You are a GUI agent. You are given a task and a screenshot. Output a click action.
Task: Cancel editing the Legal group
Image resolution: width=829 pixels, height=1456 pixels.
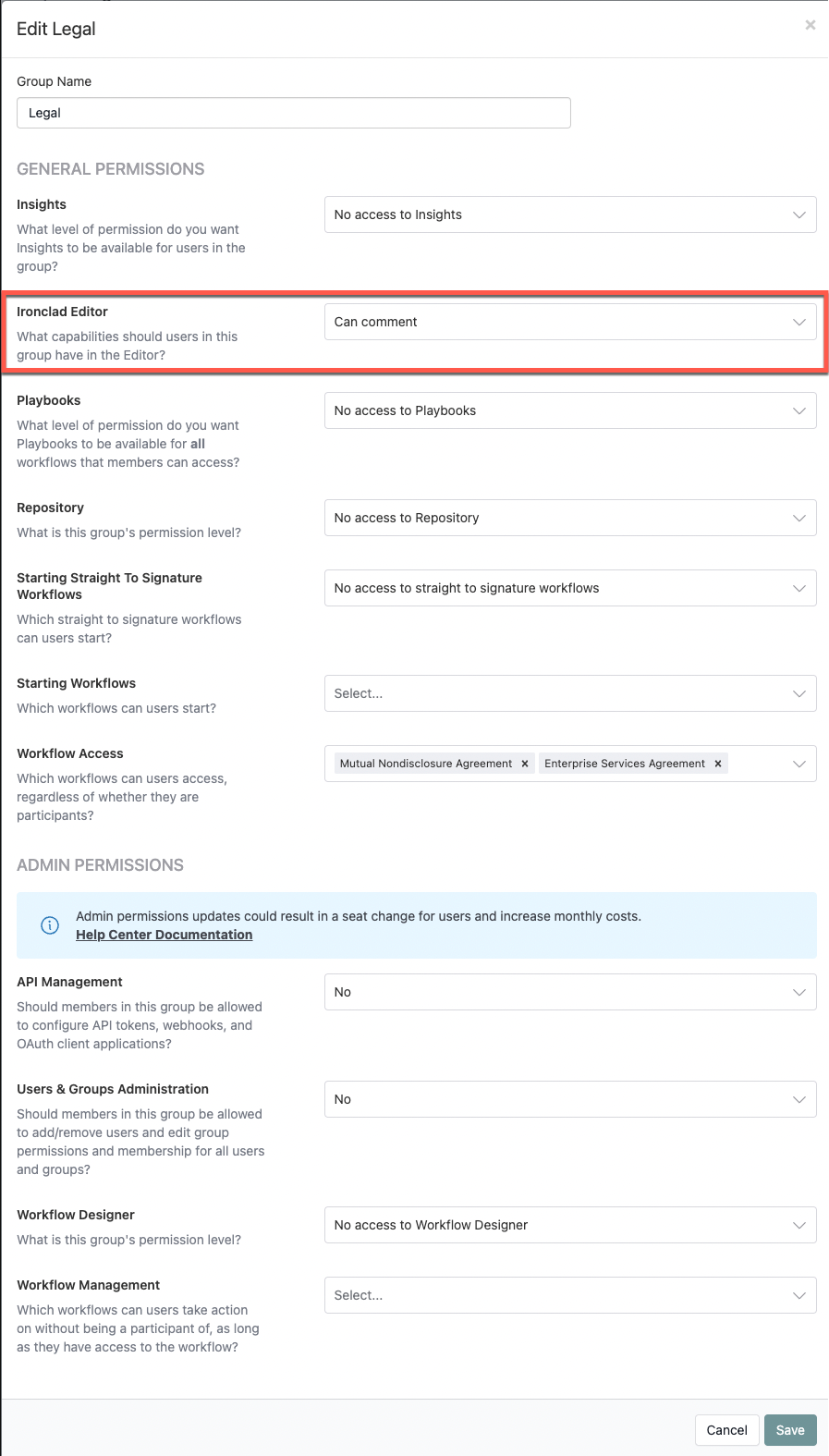tap(726, 1430)
